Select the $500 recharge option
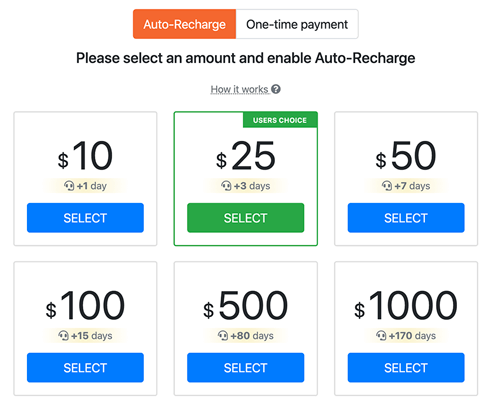The image size is (490, 406). click(246, 368)
